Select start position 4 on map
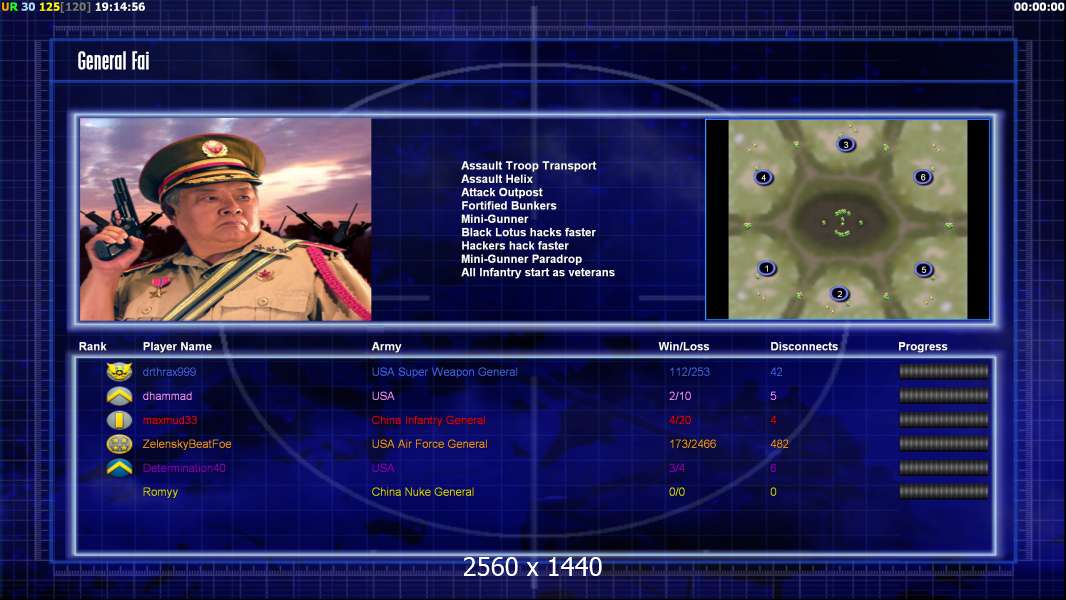The width and height of the screenshot is (1066, 600). tap(763, 177)
